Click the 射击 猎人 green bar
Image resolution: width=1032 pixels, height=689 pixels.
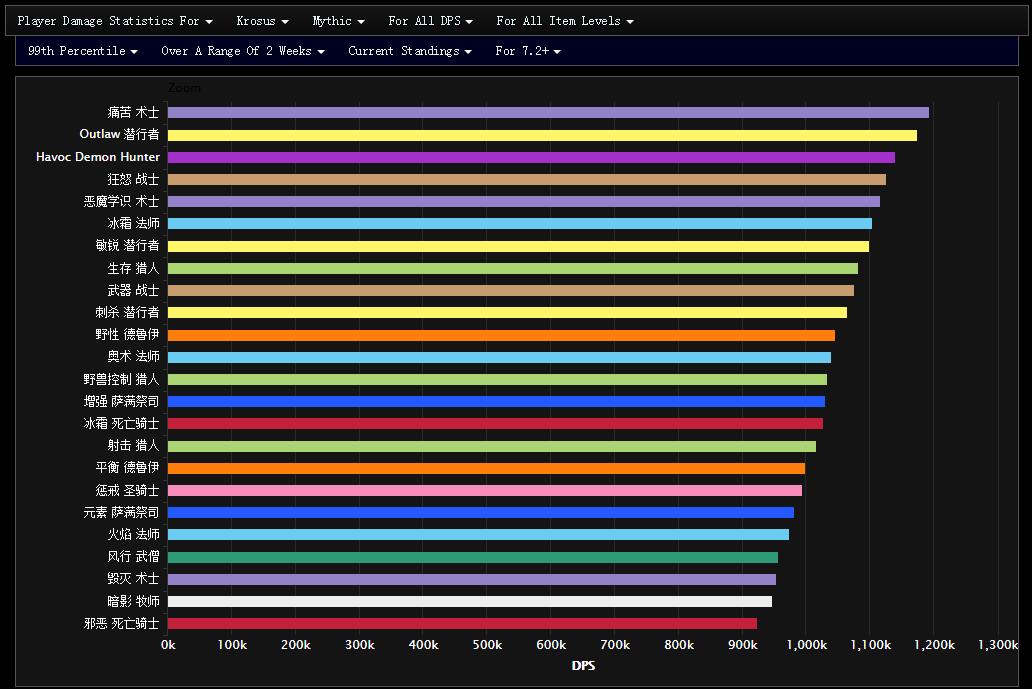click(492, 446)
